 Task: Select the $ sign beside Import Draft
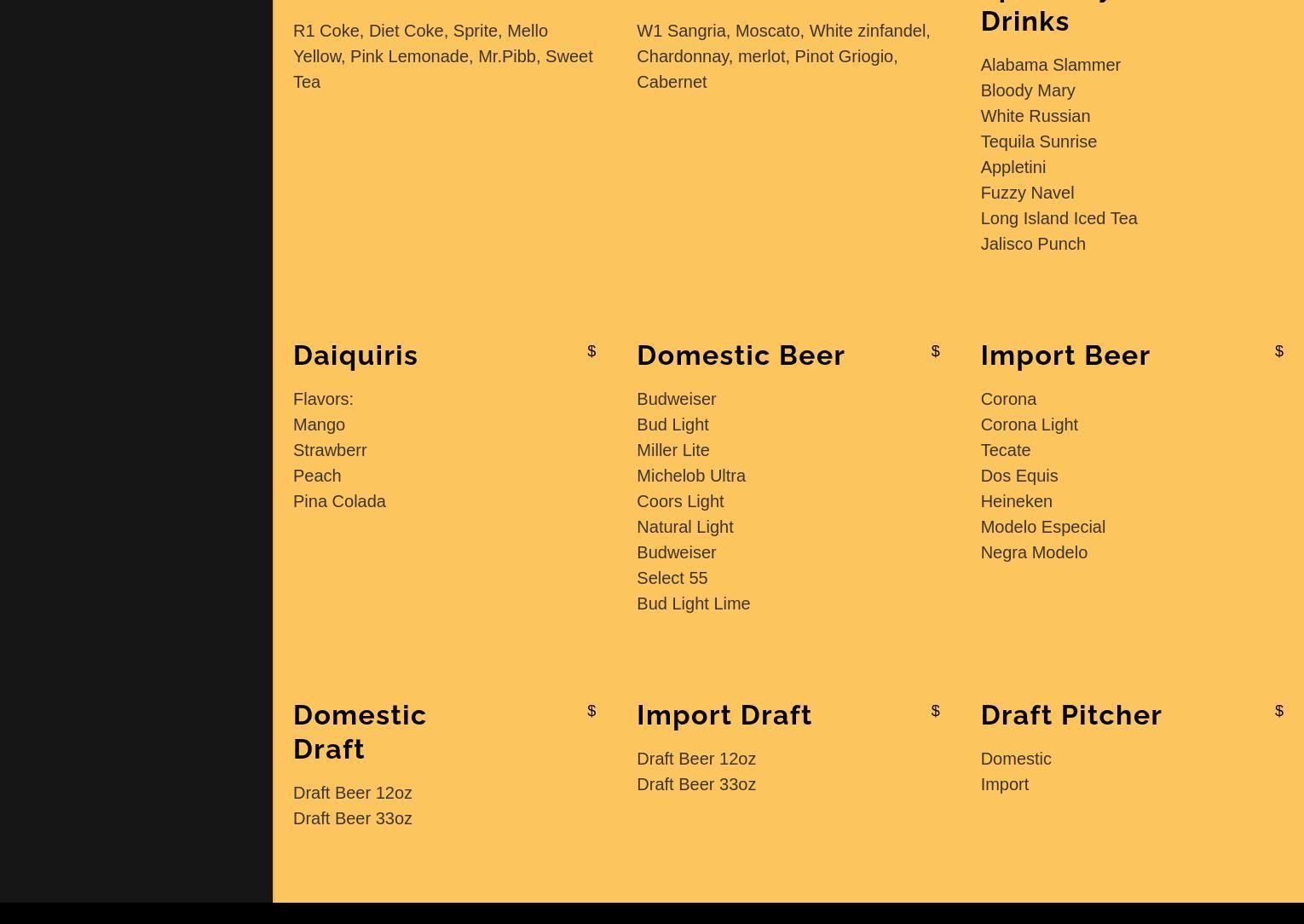pyautogui.click(x=936, y=711)
